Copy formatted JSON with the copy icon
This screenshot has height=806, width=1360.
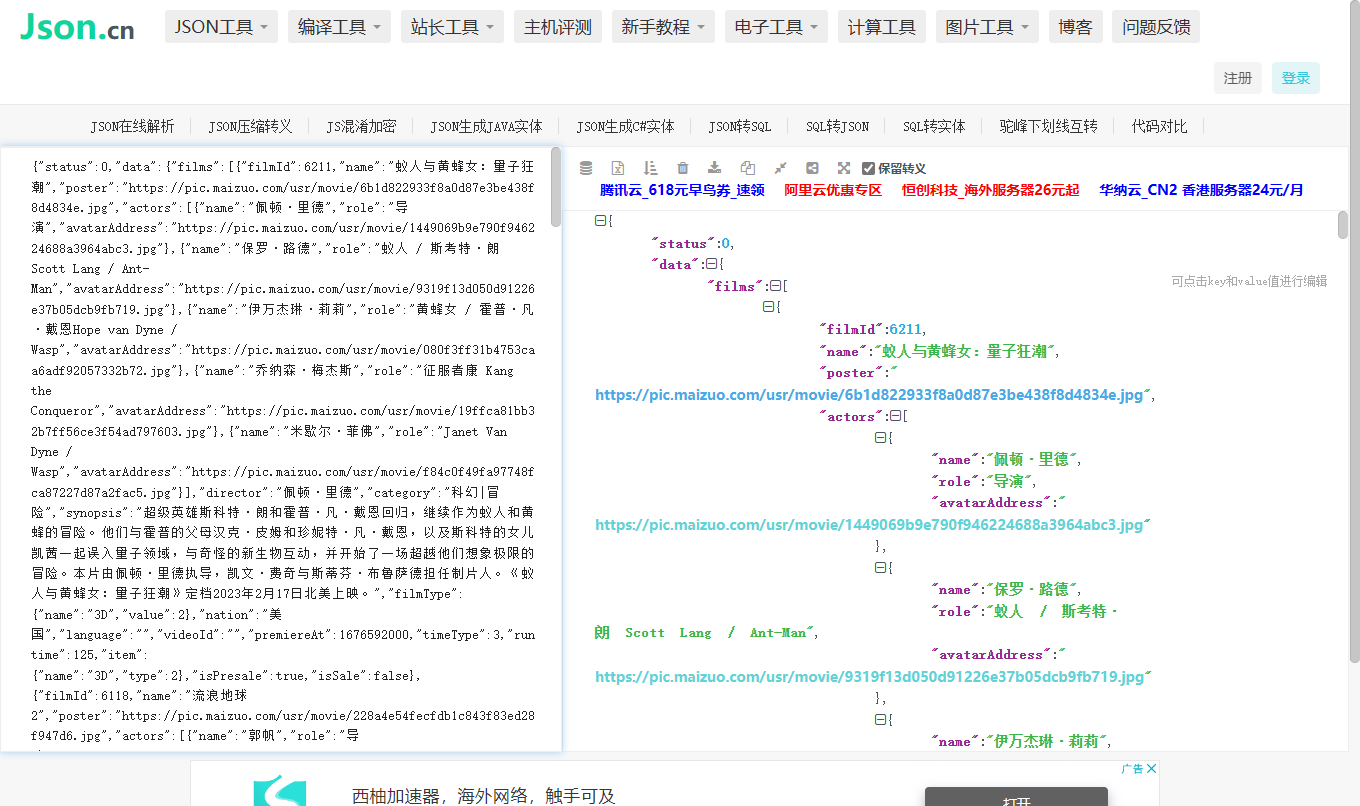click(747, 168)
